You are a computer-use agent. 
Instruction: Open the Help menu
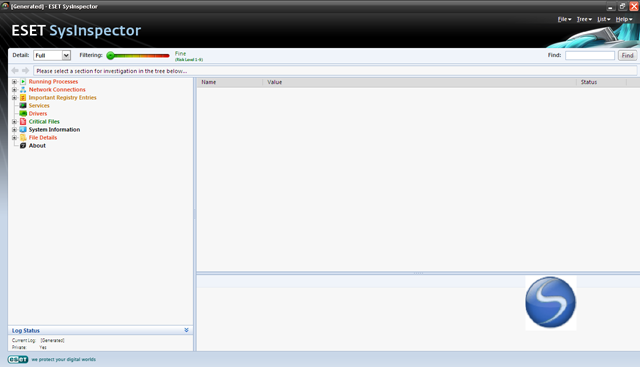pos(624,19)
